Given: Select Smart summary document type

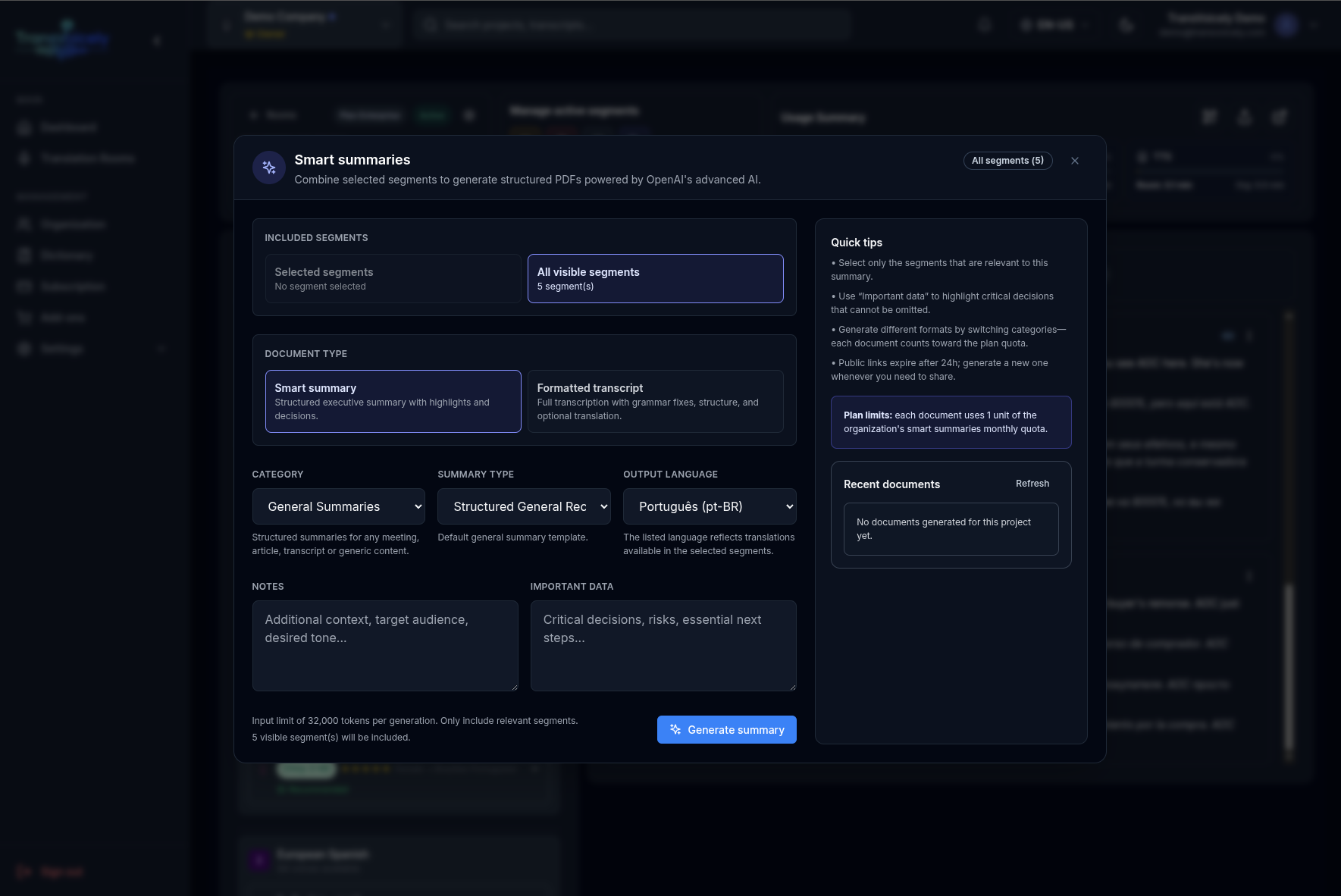Looking at the screenshot, I should [x=393, y=401].
